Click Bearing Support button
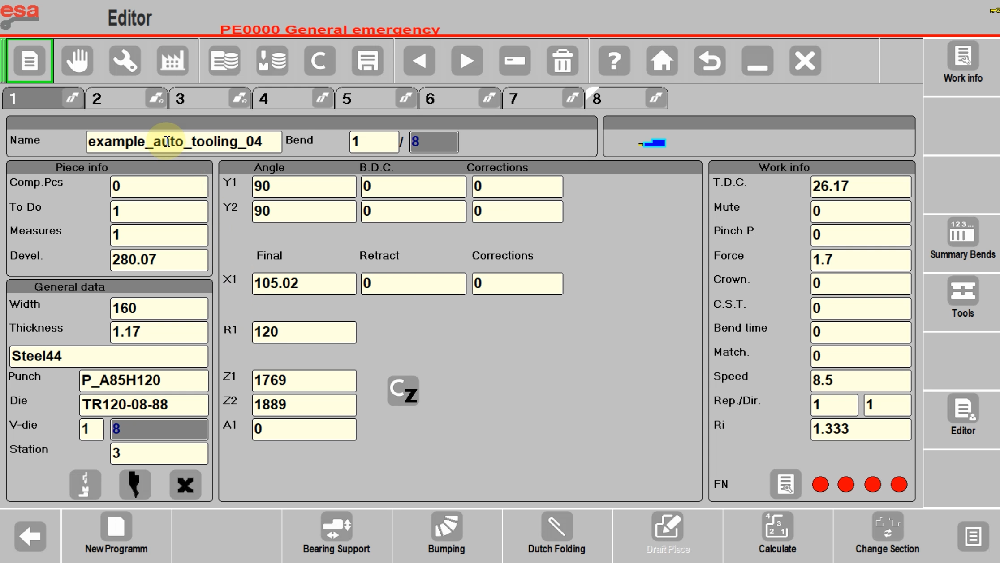 coord(336,534)
